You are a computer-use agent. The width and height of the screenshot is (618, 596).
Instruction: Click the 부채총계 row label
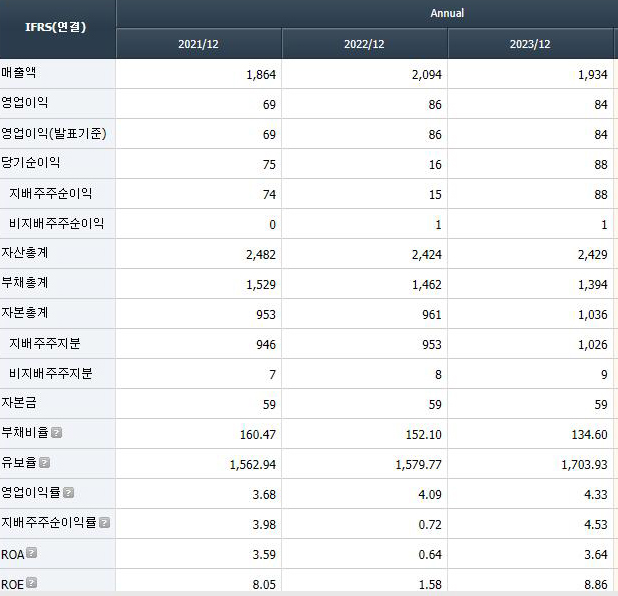[x=24, y=283]
